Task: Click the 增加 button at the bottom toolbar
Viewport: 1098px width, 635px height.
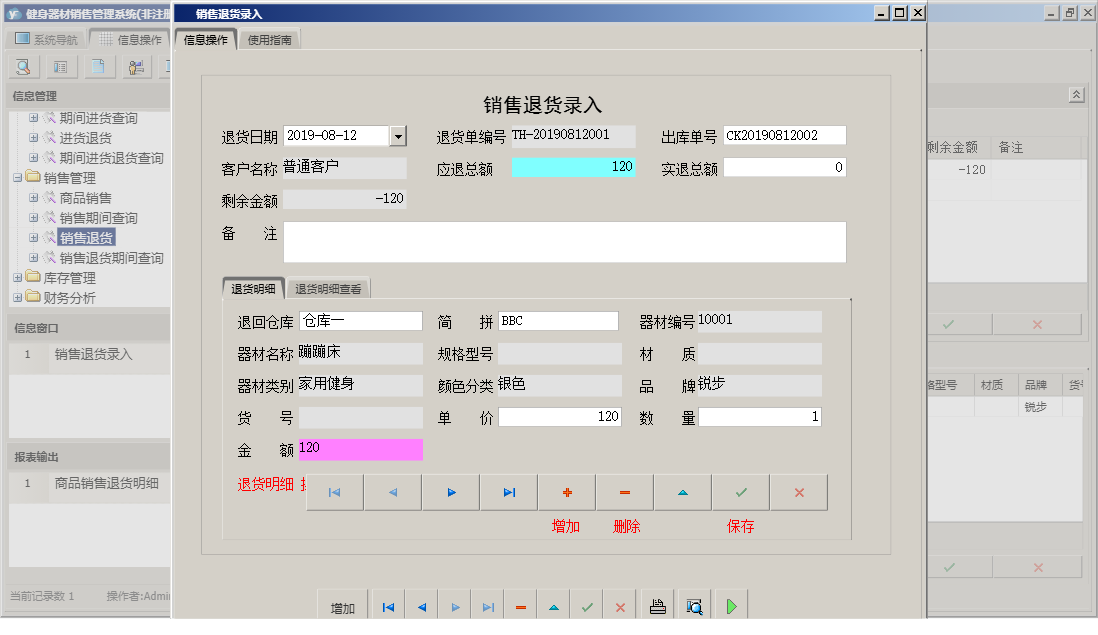Action: [x=341, y=604]
